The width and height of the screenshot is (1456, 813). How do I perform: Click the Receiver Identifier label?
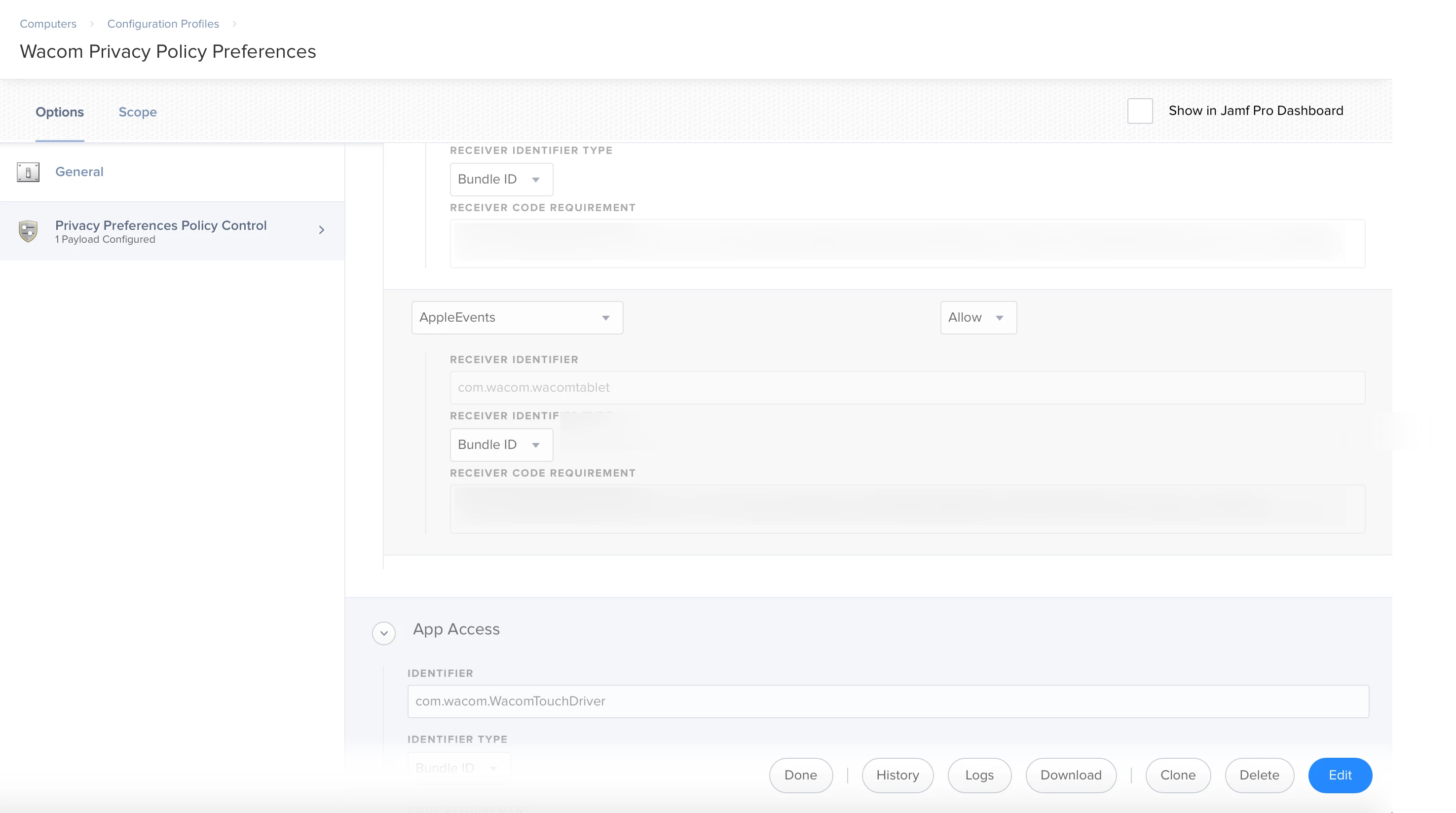[x=514, y=360]
